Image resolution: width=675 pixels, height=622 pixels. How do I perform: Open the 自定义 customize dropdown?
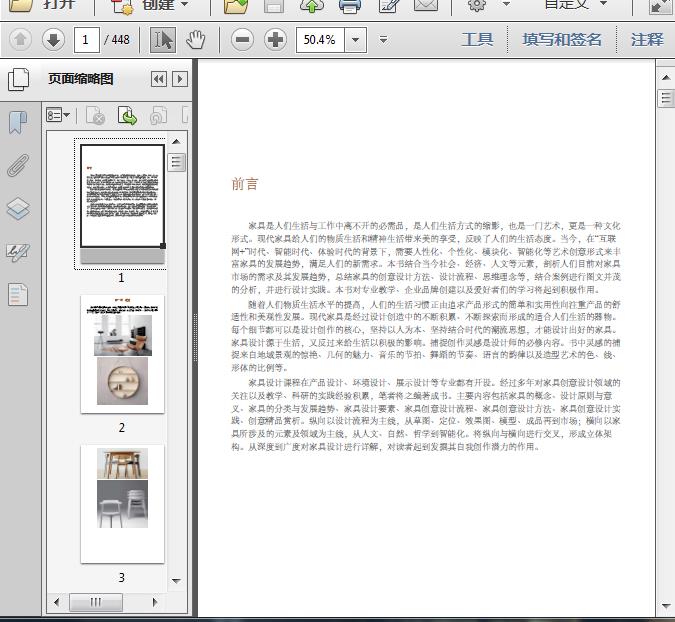575,4
